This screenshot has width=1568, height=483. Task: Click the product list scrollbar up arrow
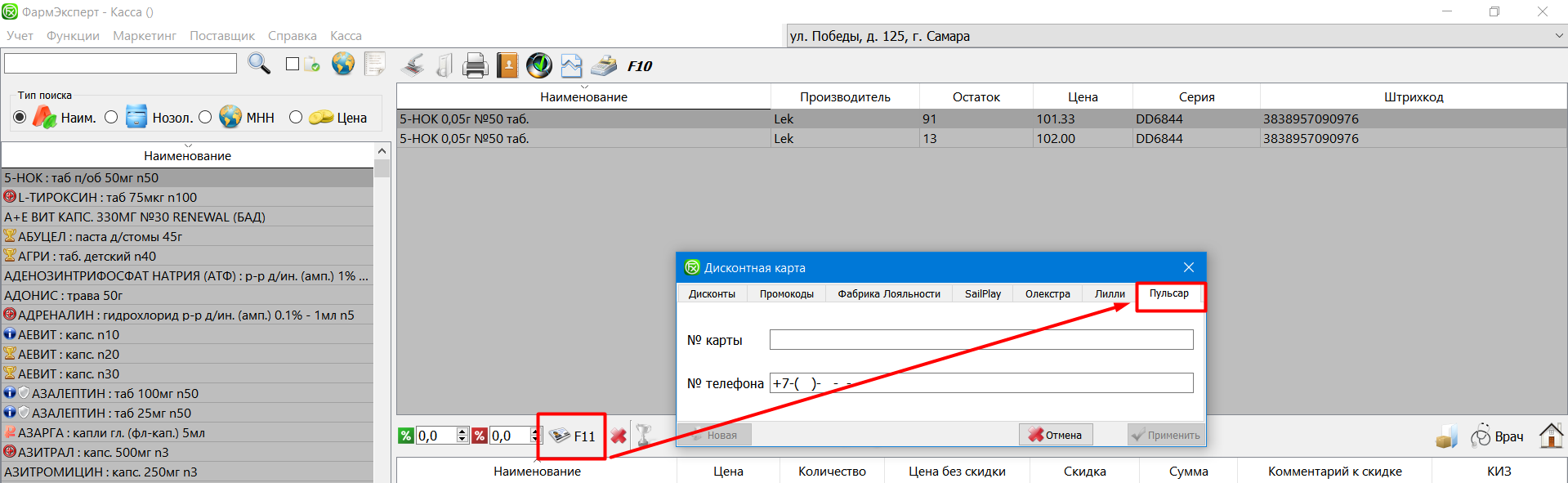(382, 151)
